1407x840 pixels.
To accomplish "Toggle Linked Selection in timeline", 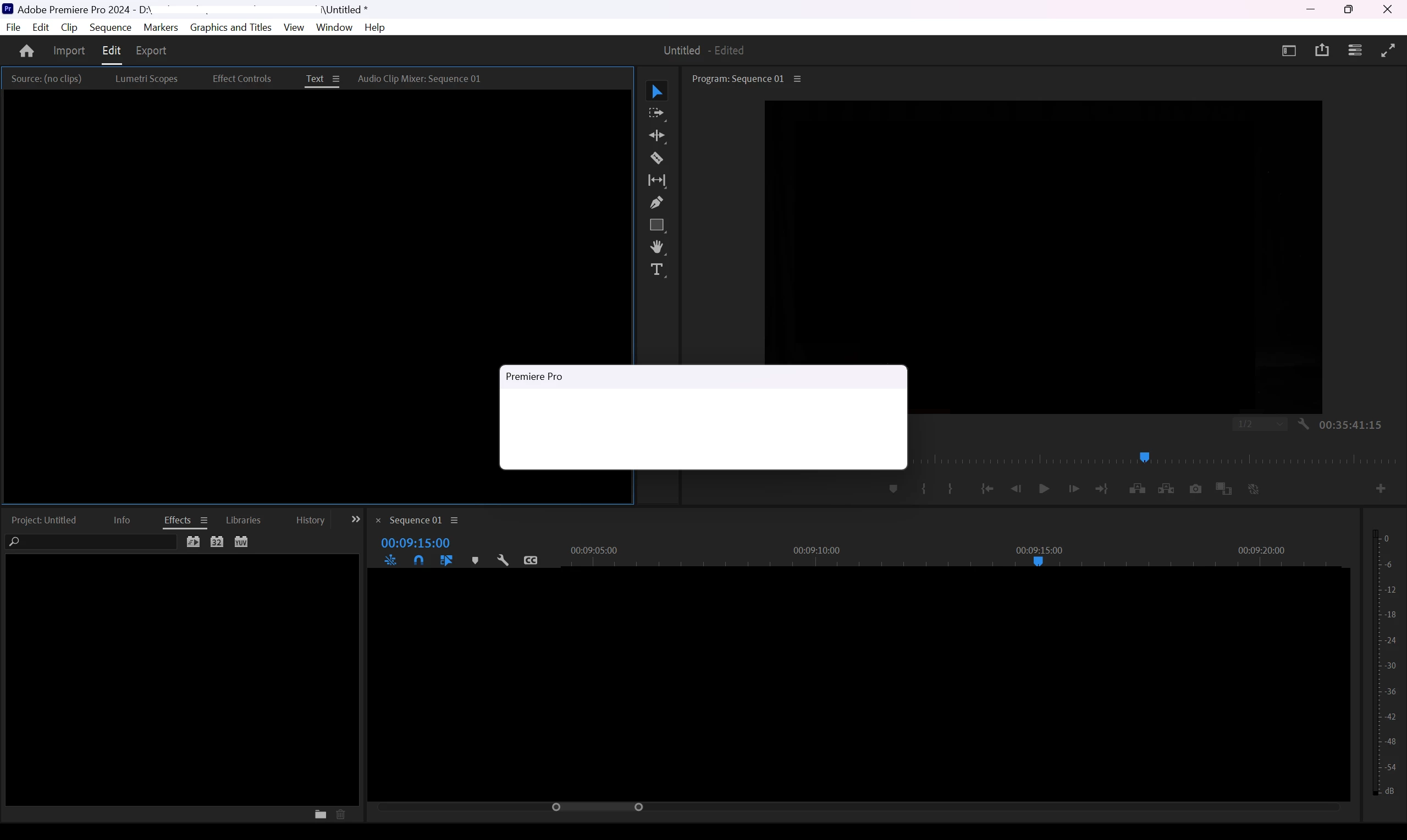I will click(x=446, y=560).
